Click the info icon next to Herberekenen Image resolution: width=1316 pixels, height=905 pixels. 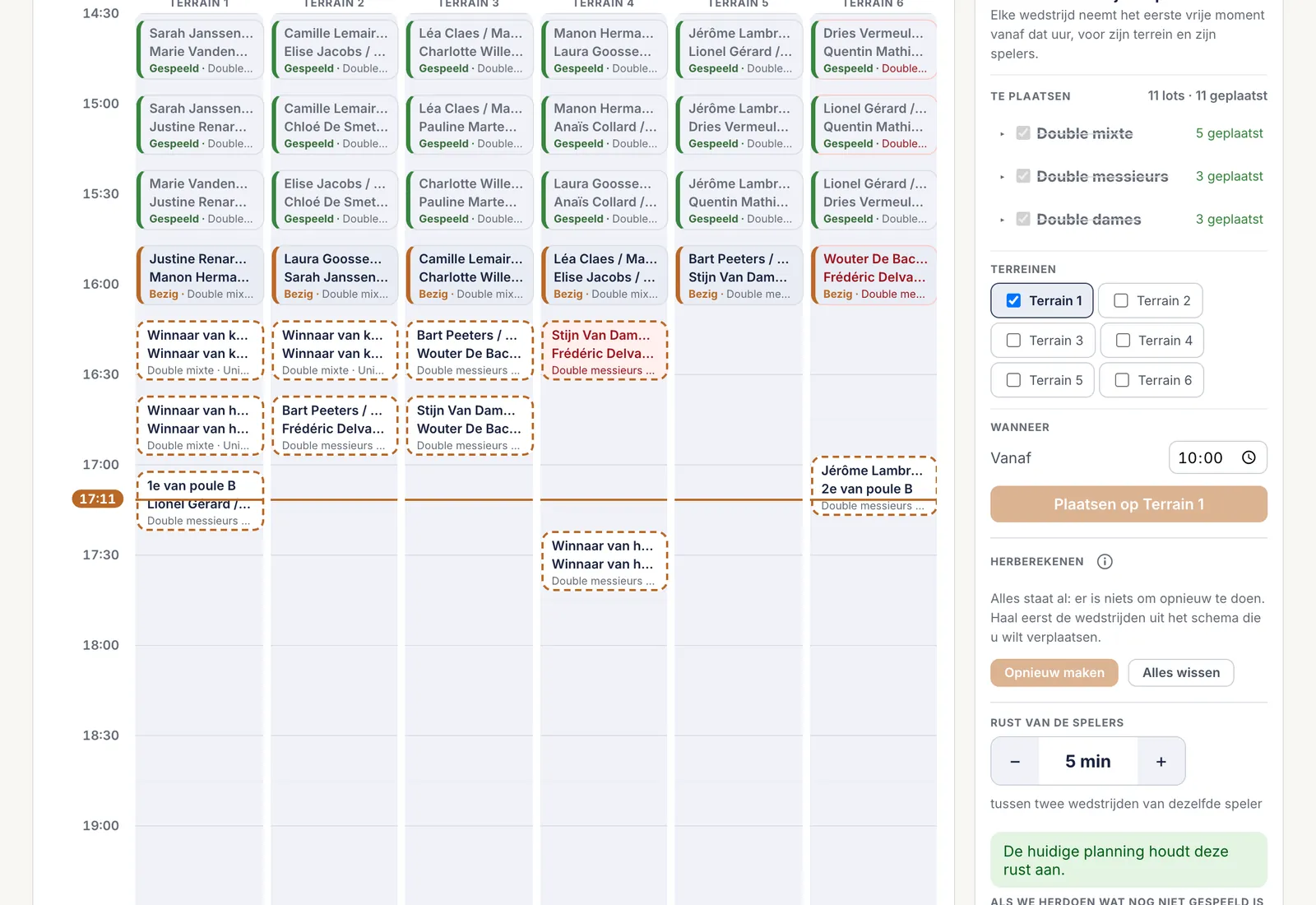point(1105,562)
